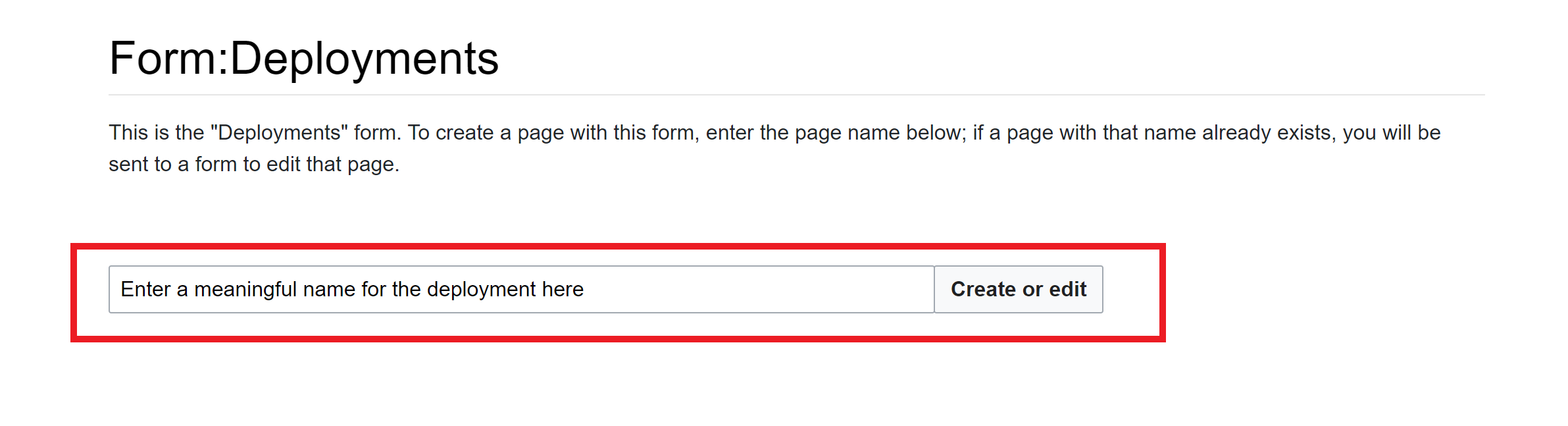Click the "Form:Deployments" page heading

pos(304,59)
